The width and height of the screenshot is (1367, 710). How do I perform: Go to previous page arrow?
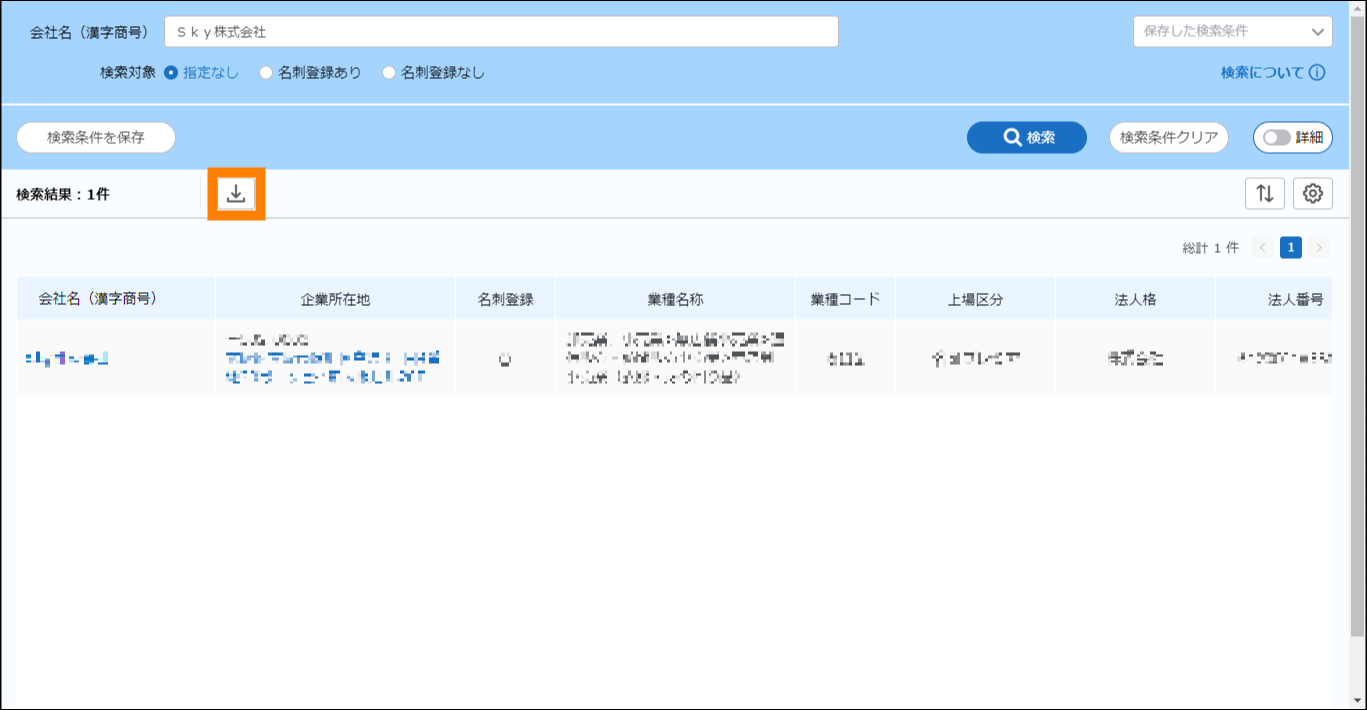click(1263, 248)
